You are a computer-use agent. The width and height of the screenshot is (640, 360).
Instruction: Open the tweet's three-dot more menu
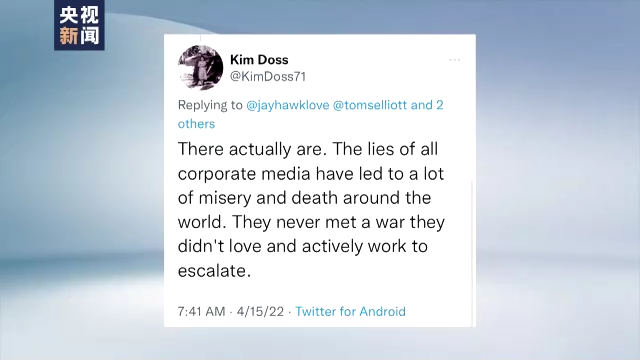(454, 60)
